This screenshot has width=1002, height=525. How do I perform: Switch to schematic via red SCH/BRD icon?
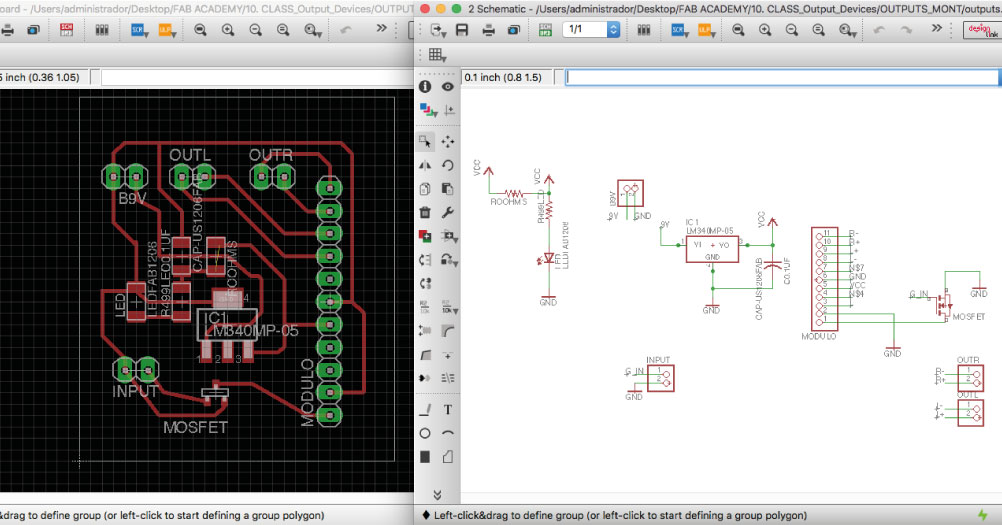(x=66, y=30)
